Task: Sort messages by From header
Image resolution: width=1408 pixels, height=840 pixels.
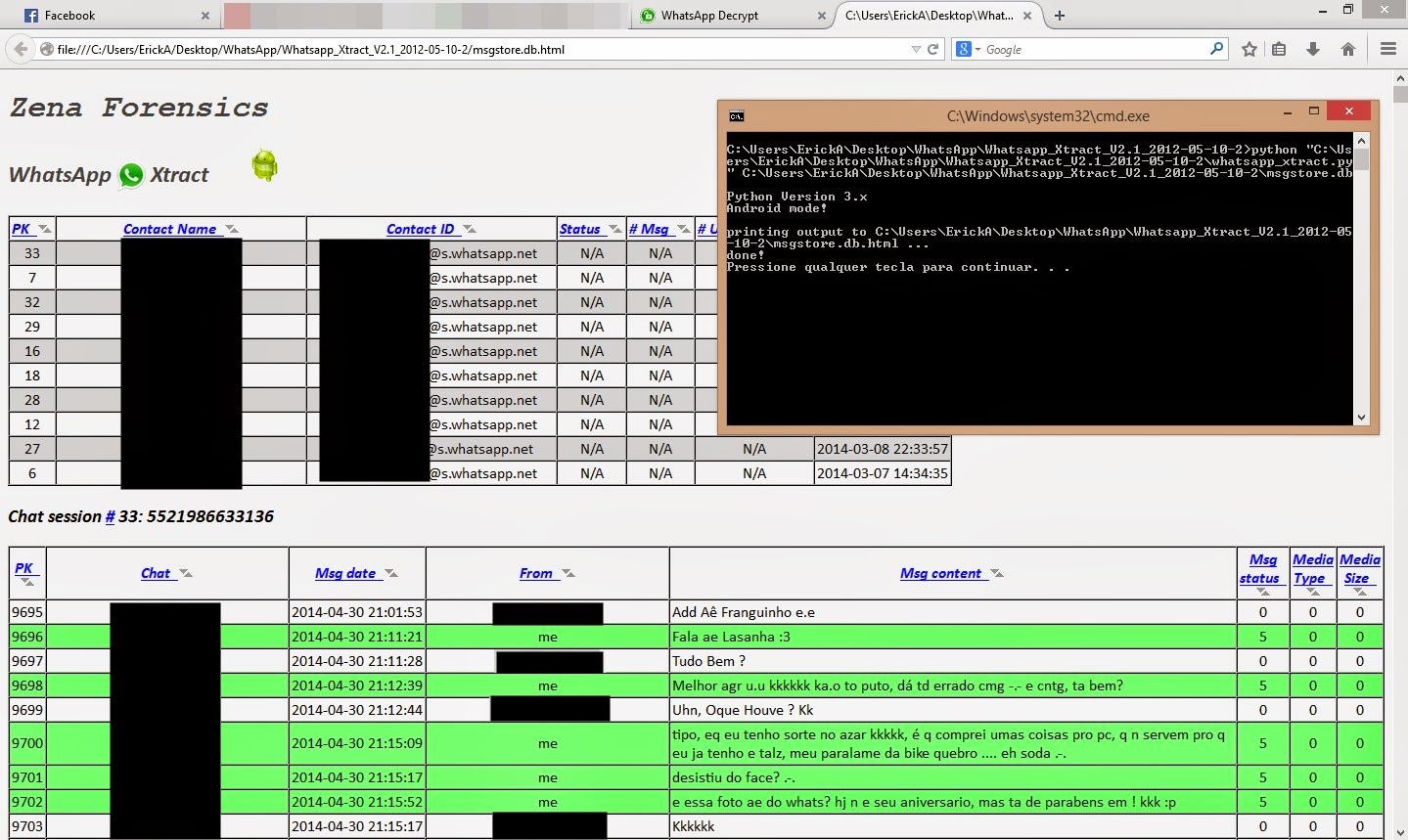Action: [x=535, y=573]
